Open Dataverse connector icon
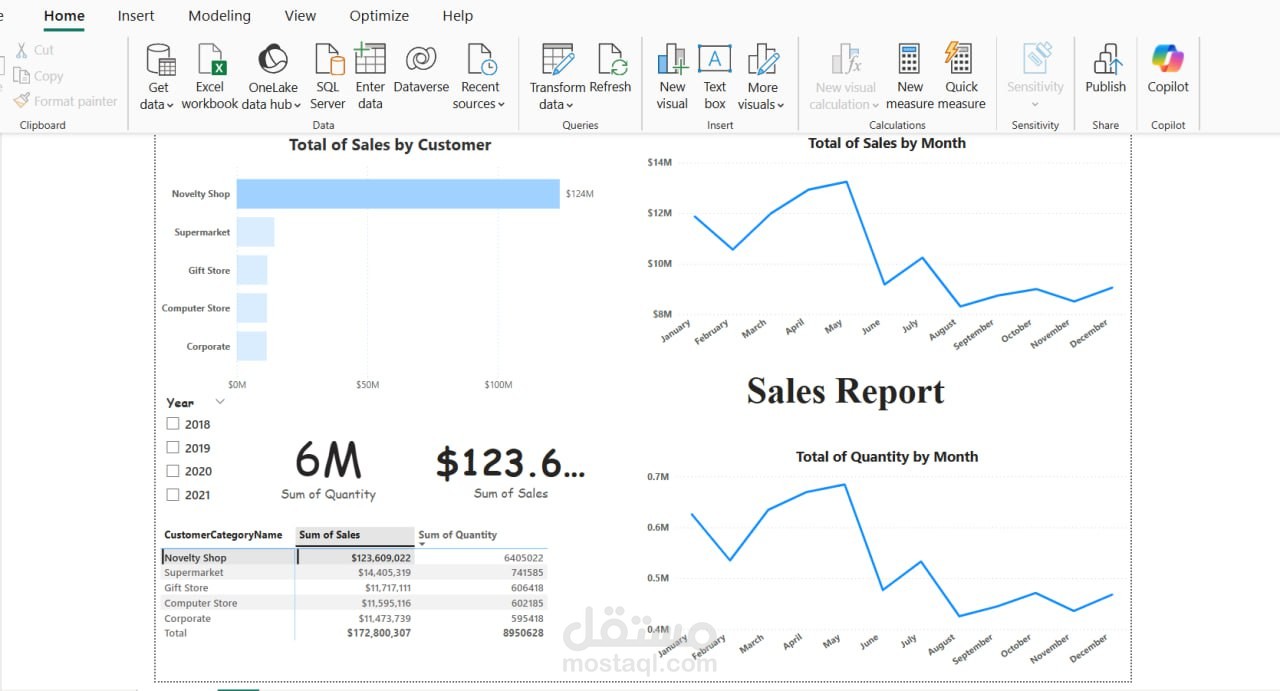Image resolution: width=1280 pixels, height=691 pixels. [x=421, y=59]
